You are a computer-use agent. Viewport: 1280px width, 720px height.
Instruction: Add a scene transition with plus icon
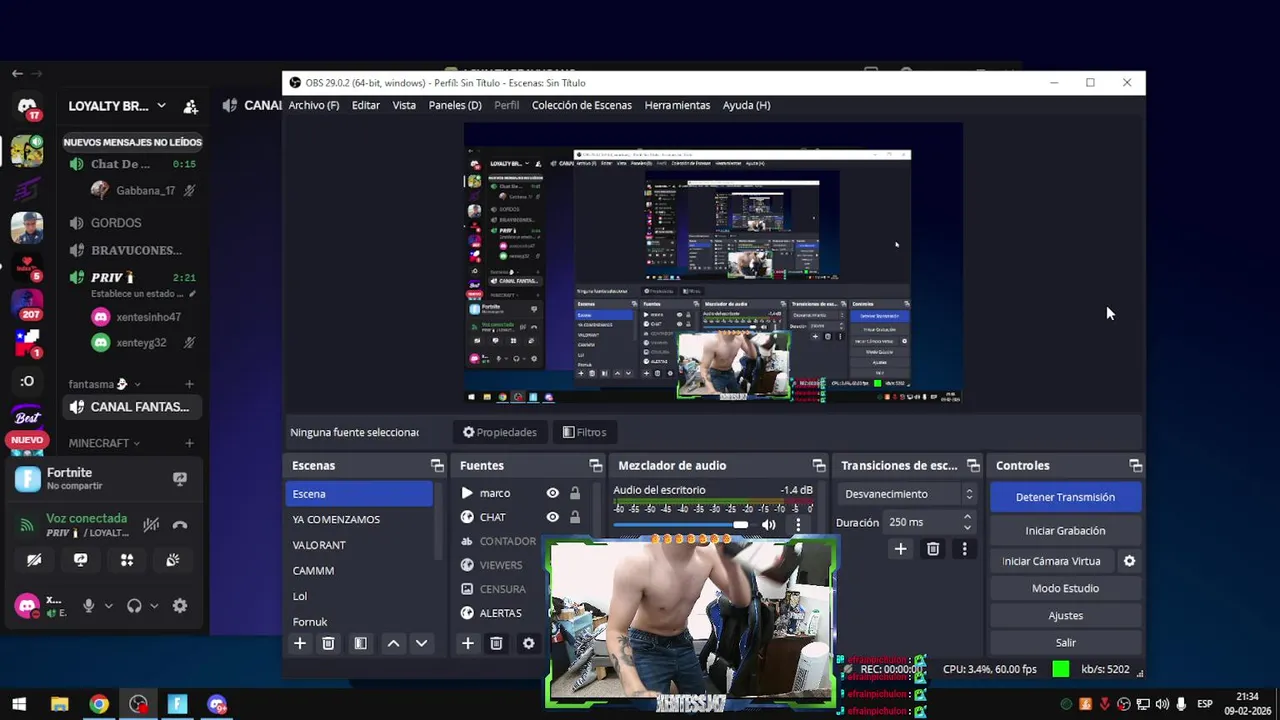[x=900, y=549]
